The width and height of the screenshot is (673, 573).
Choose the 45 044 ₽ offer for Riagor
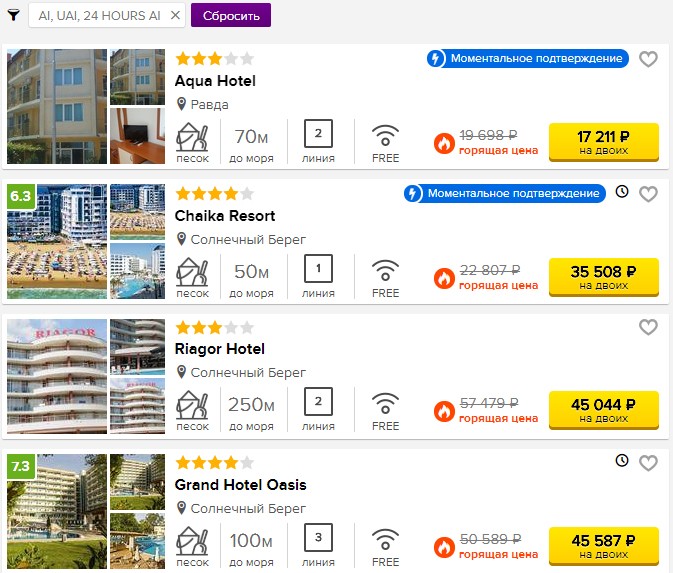pyautogui.click(x=603, y=410)
